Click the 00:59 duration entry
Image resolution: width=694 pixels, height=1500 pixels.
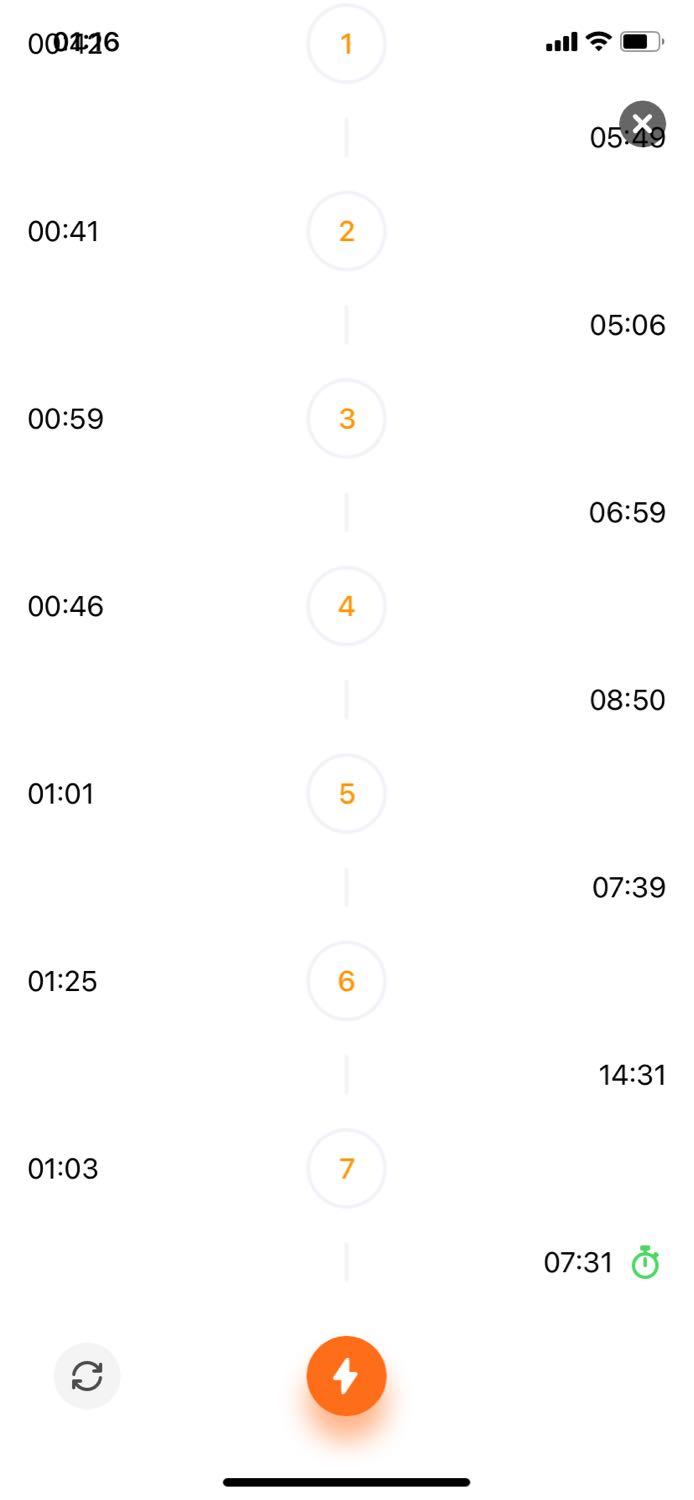coord(66,418)
